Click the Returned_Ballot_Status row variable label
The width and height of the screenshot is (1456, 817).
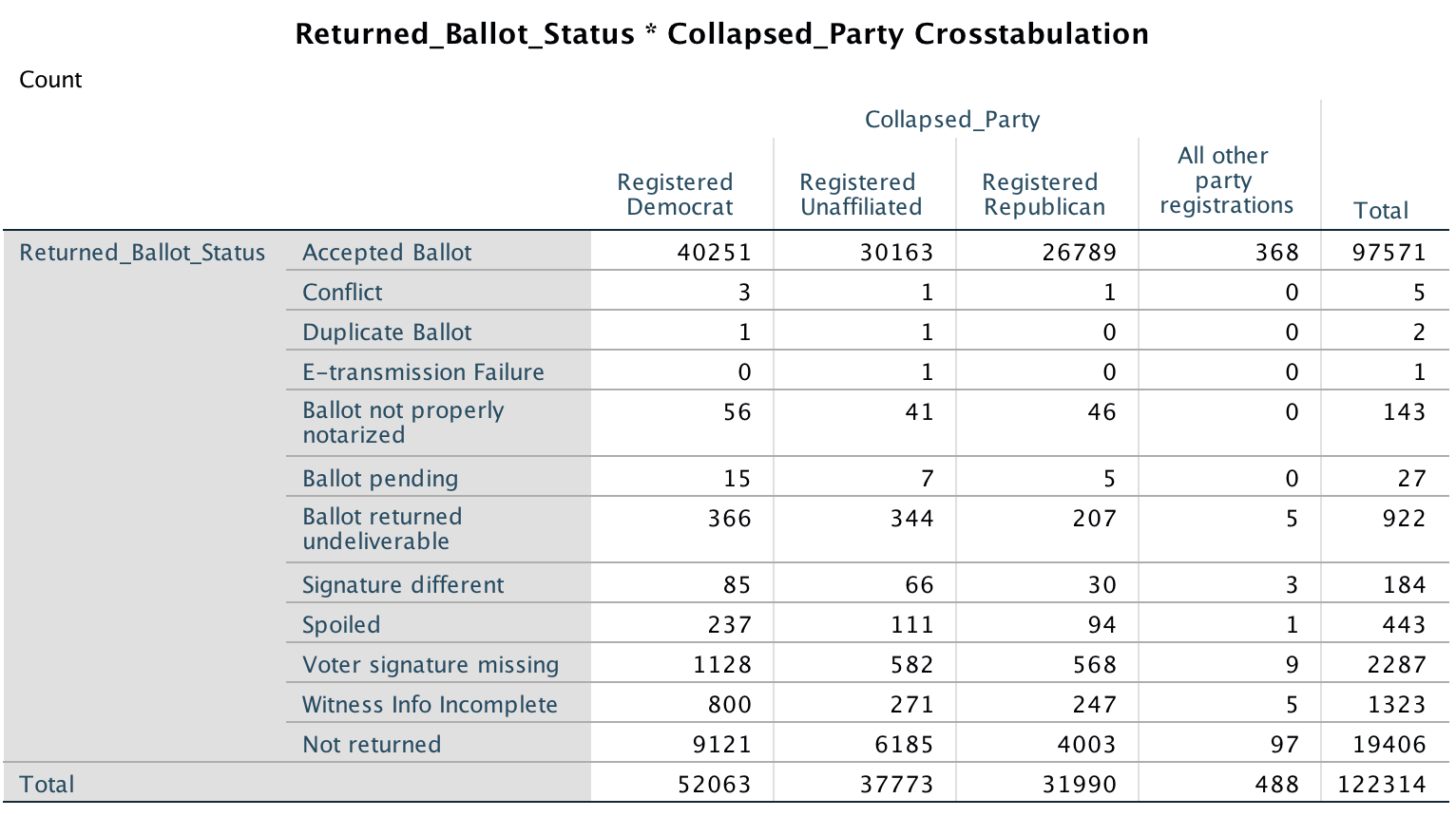(x=143, y=253)
